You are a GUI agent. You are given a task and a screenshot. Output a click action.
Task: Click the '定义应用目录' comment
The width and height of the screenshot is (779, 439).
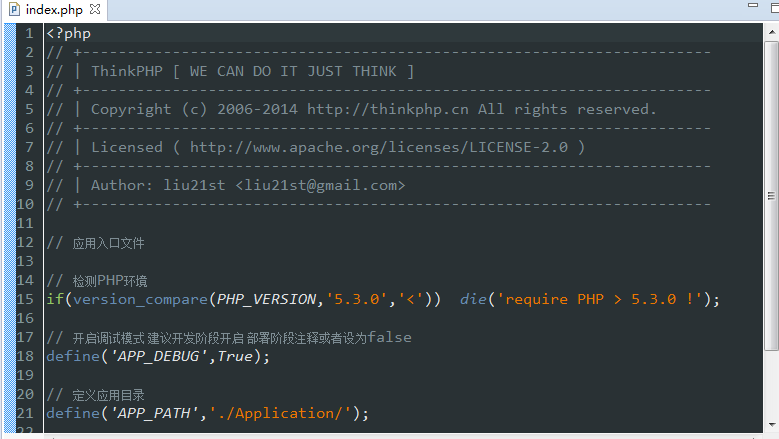click(x=108, y=395)
